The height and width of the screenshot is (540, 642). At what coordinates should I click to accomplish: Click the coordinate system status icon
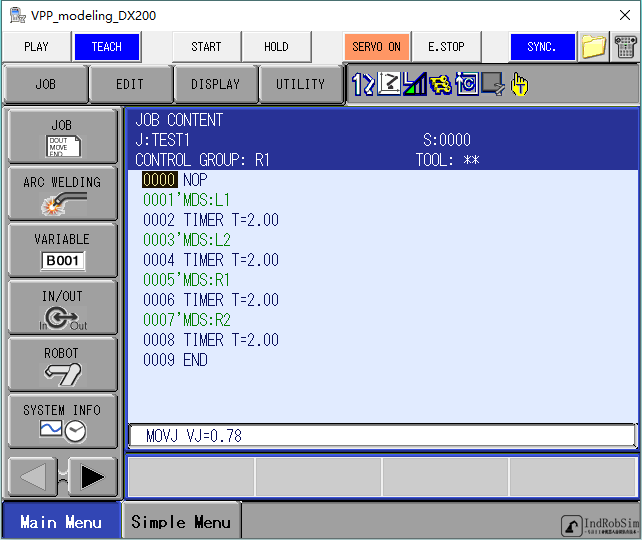[389, 84]
